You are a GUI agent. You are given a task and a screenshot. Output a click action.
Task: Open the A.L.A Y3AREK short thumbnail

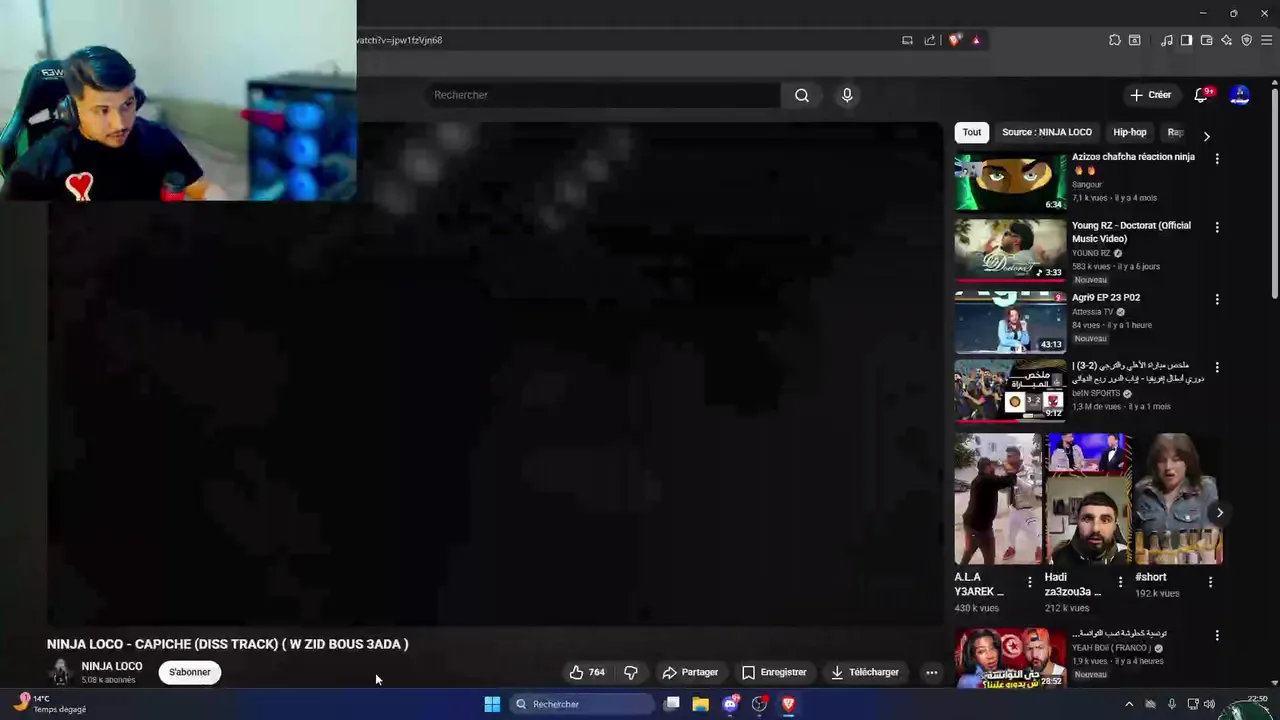pyautogui.click(x=998, y=498)
